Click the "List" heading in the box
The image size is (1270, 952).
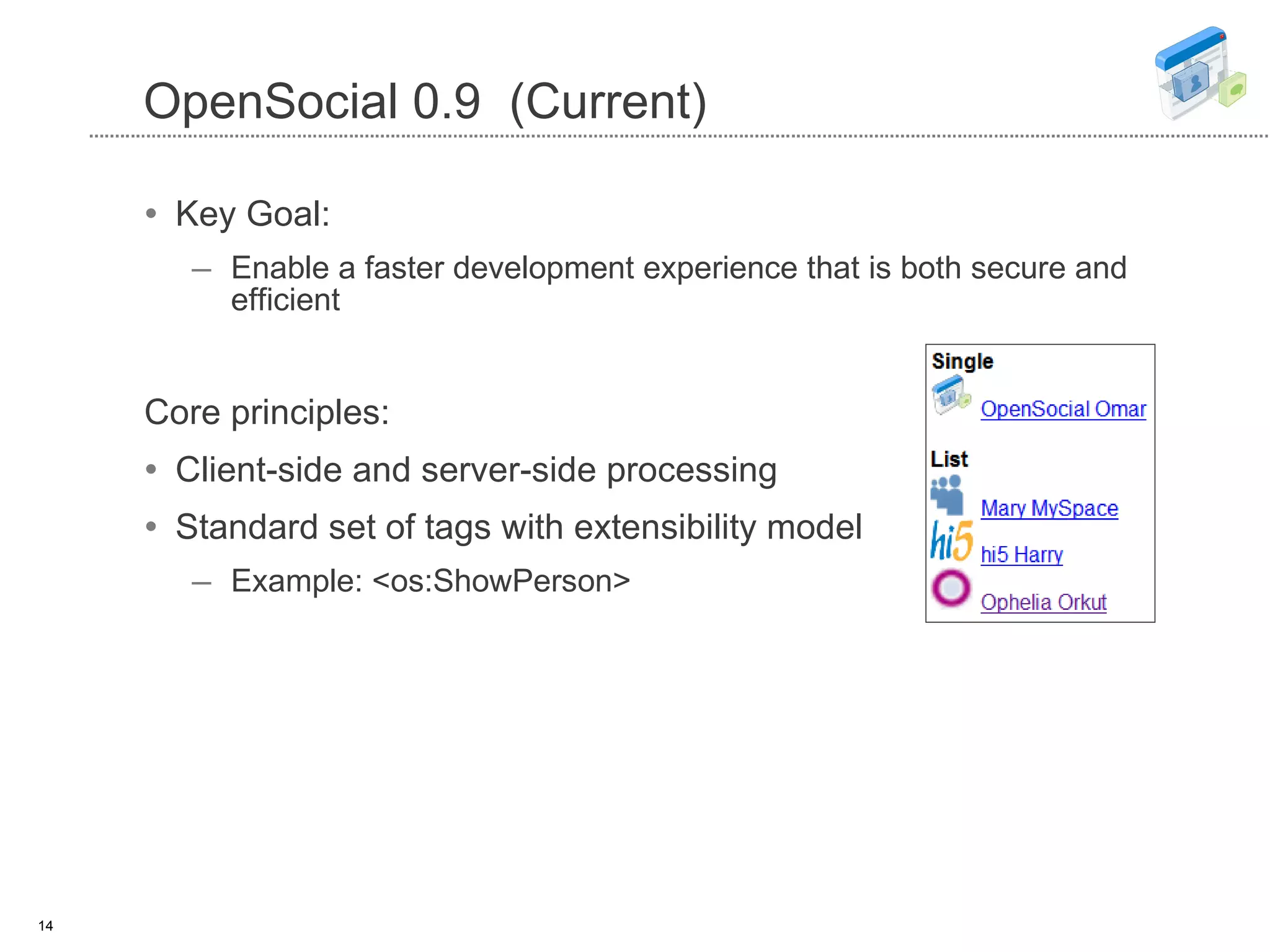tap(949, 459)
